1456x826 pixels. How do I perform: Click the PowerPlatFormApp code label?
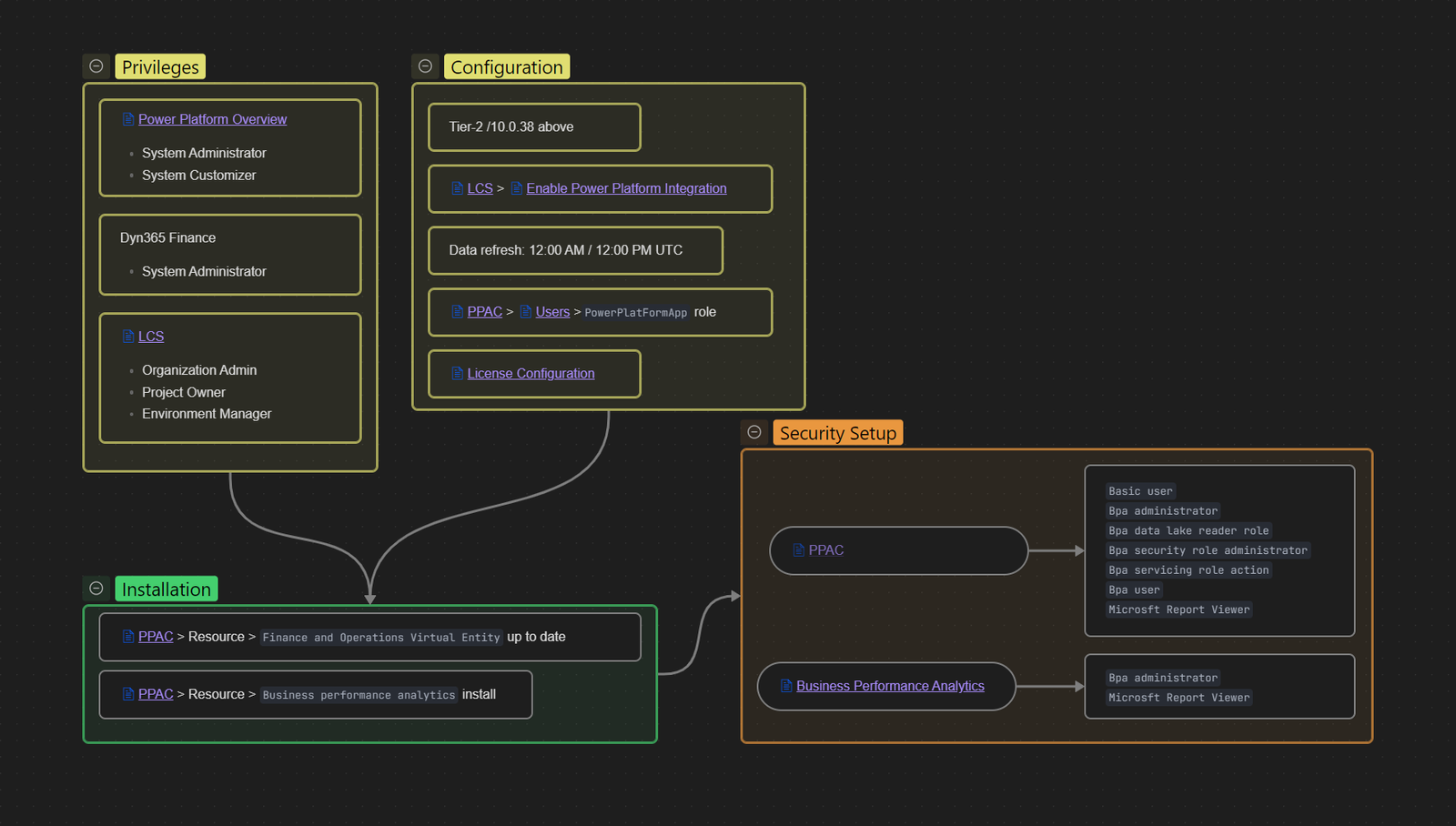[635, 313]
